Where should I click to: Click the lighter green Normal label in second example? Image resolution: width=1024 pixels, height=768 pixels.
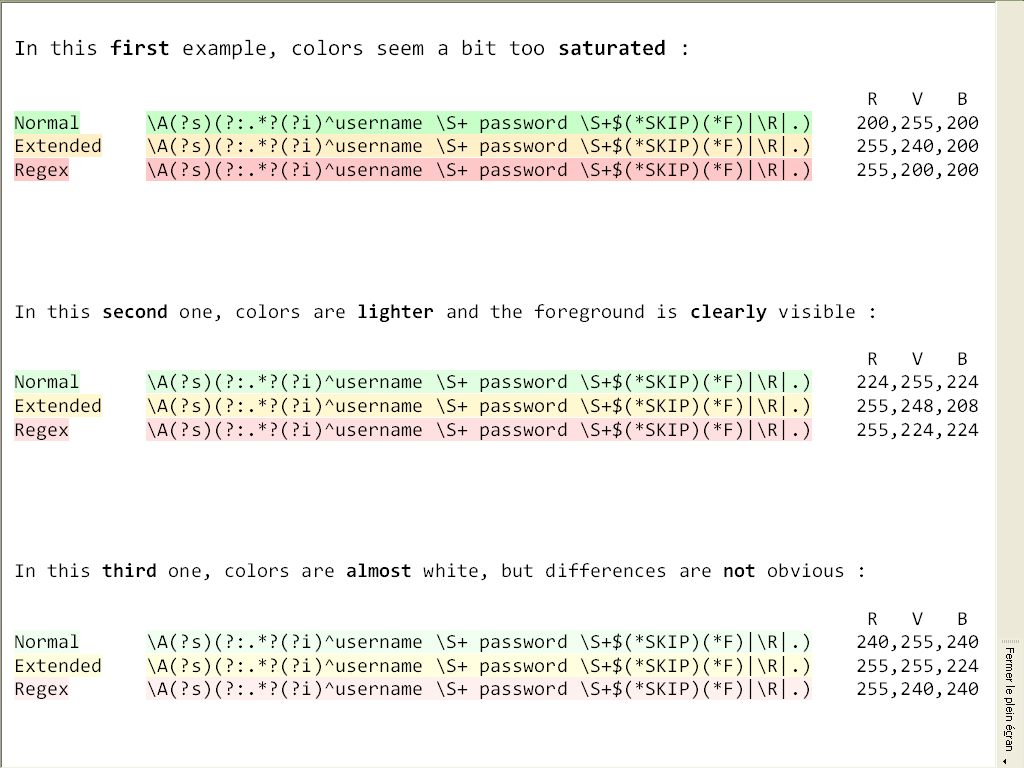[x=46, y=382]
